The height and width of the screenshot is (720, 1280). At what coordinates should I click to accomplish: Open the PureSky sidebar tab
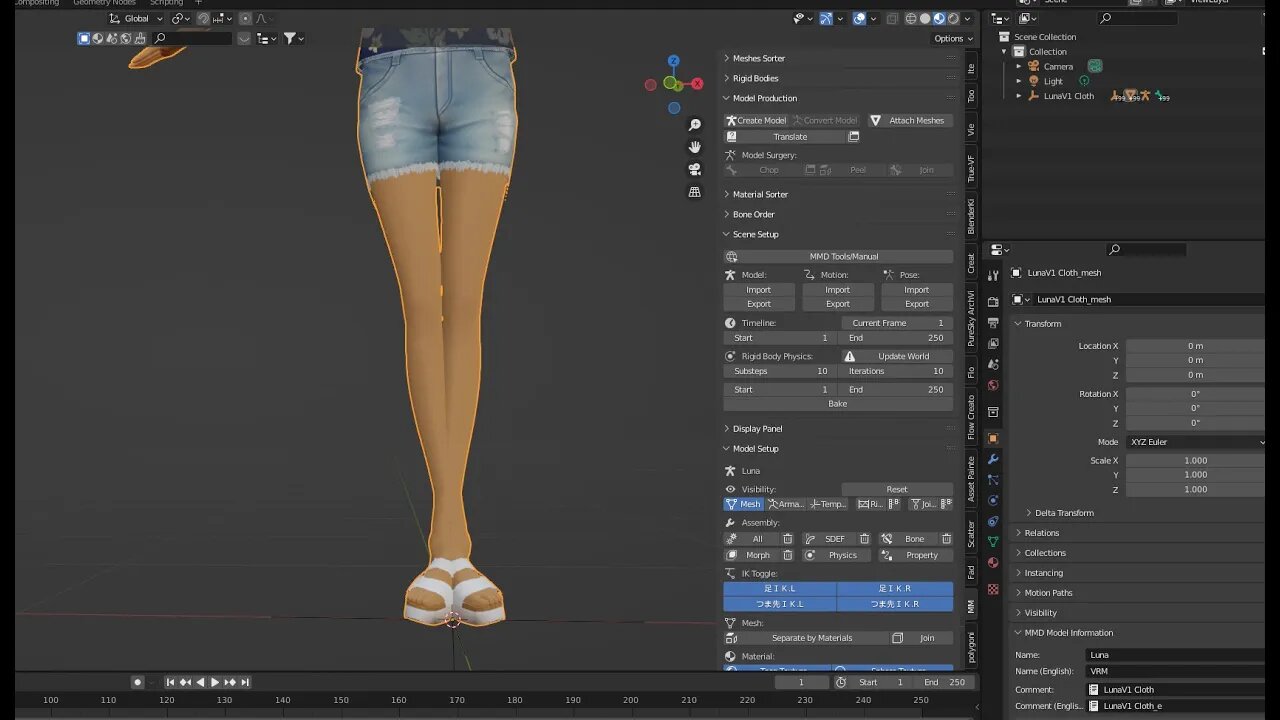click(971, 318)
